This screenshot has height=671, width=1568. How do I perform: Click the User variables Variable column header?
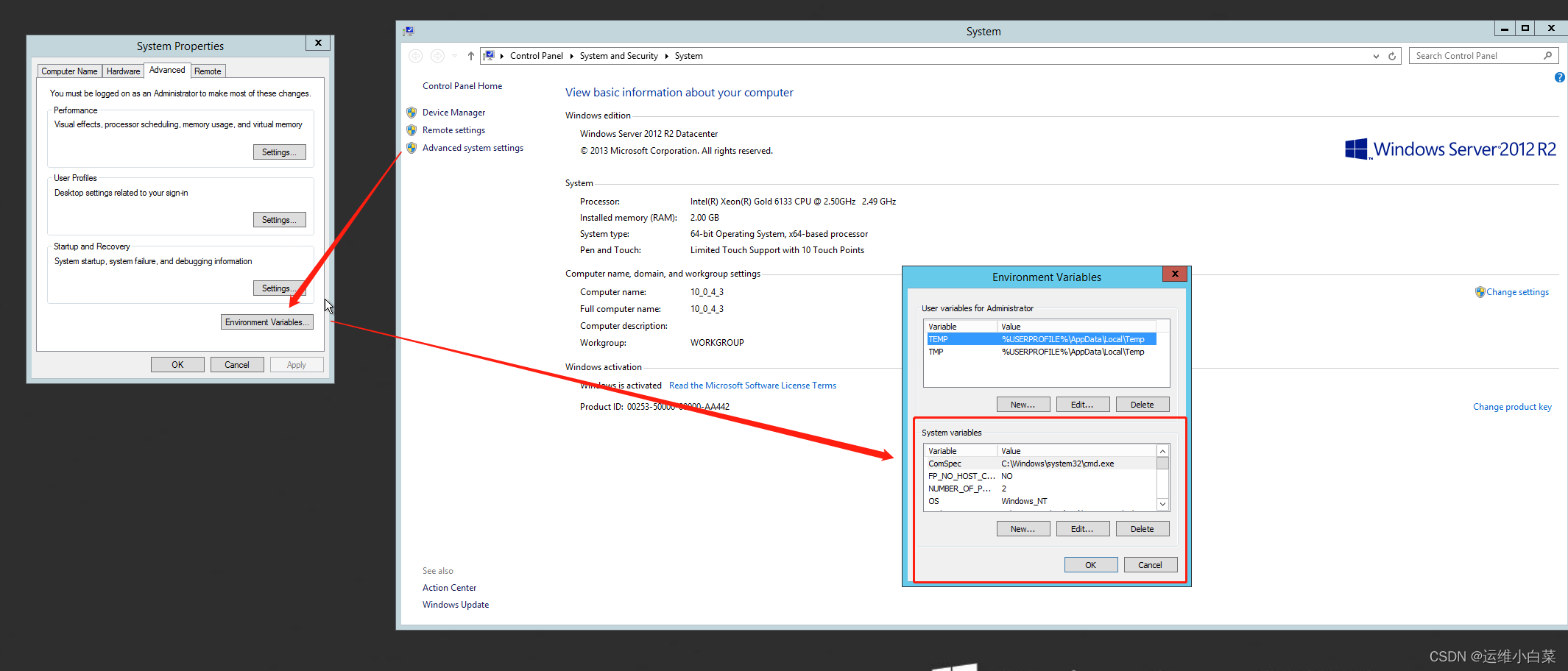click(x=961, y=327)
